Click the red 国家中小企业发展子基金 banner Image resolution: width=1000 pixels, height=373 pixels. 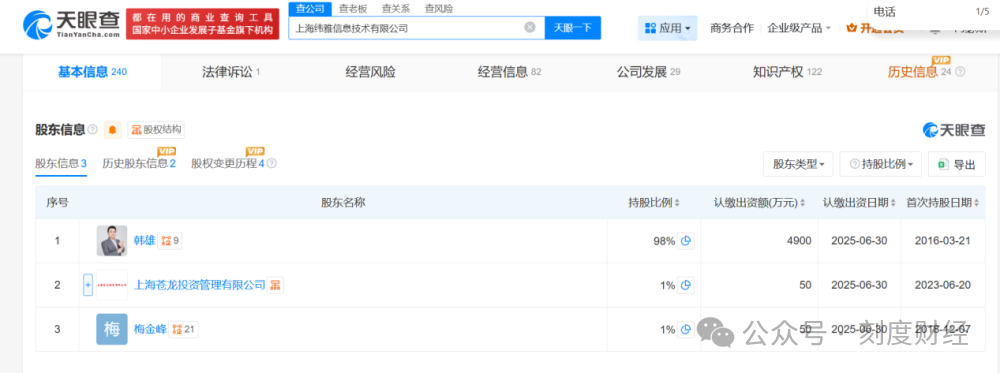click(x=202, y=24)
